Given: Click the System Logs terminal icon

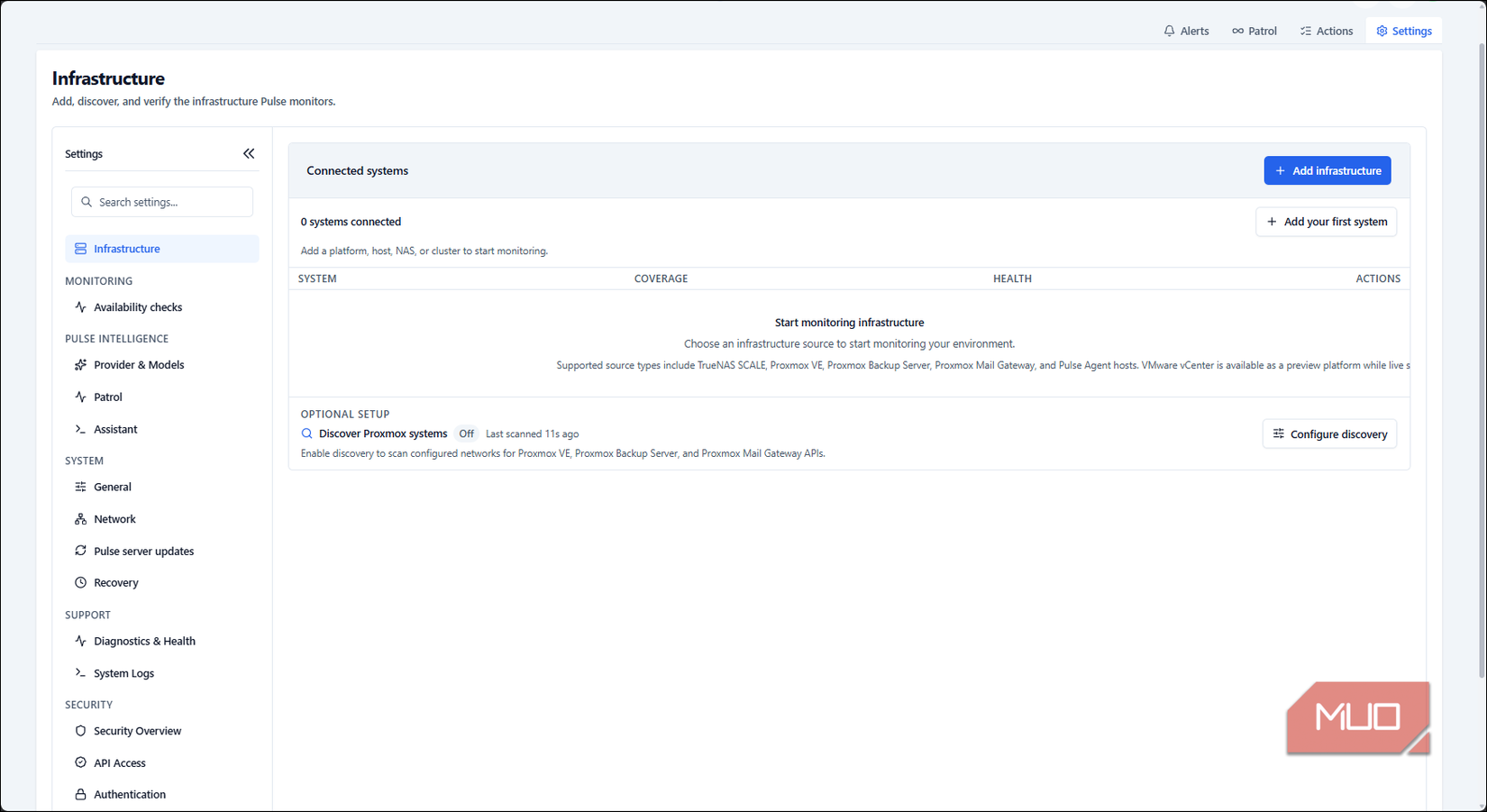Looking at the screenshot, I should coord(80,673).
